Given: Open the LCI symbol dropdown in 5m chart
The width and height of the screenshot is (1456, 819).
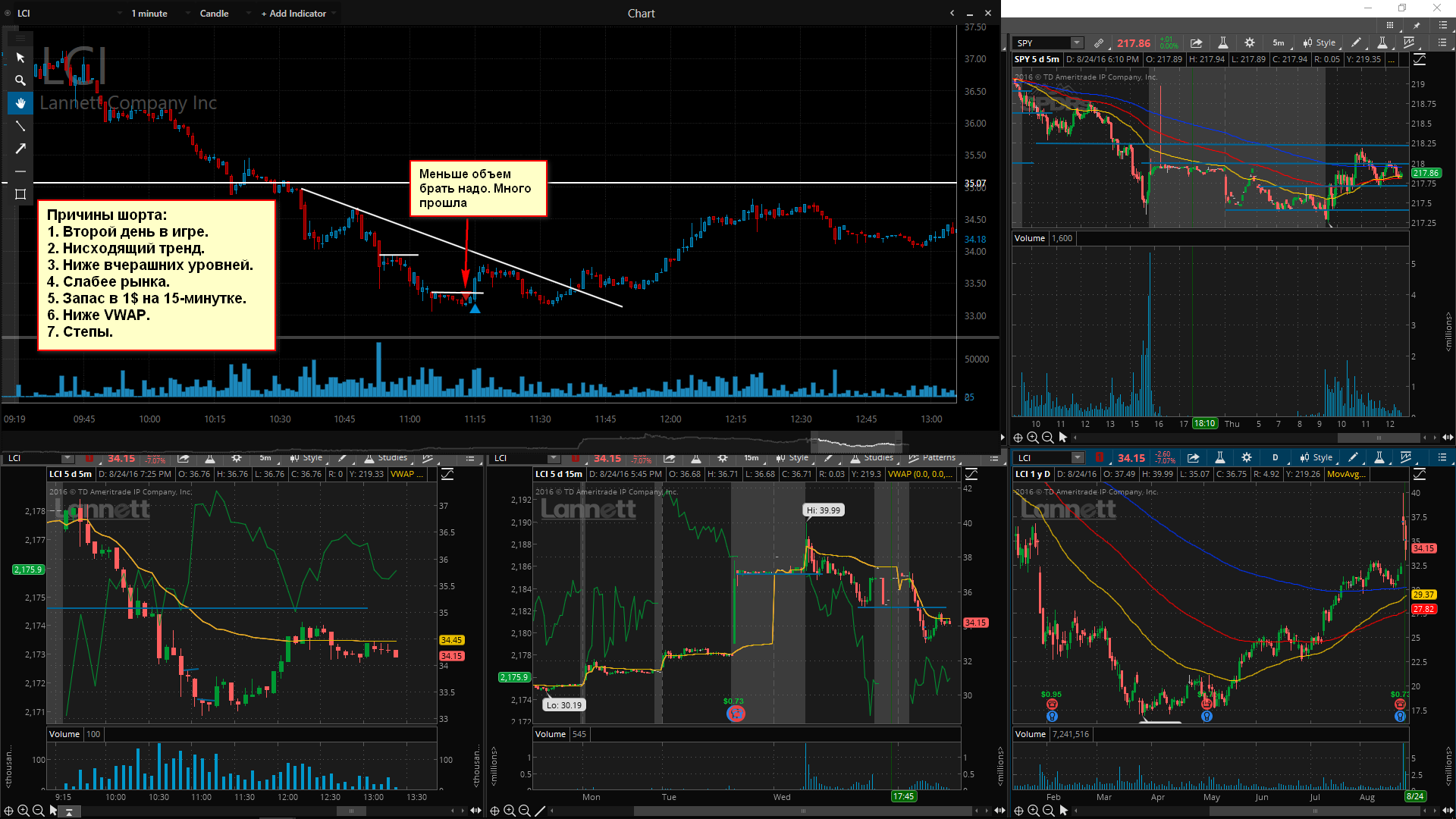Looking at the screenshot, I should point(67,458).
